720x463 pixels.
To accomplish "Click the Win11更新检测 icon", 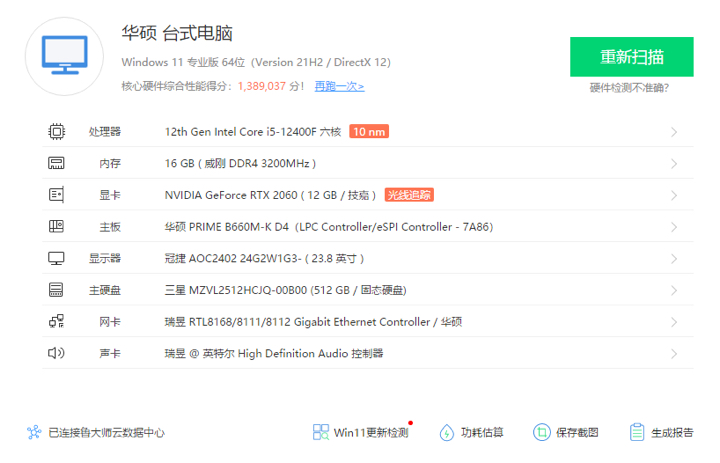I will [x=321, y=432].
